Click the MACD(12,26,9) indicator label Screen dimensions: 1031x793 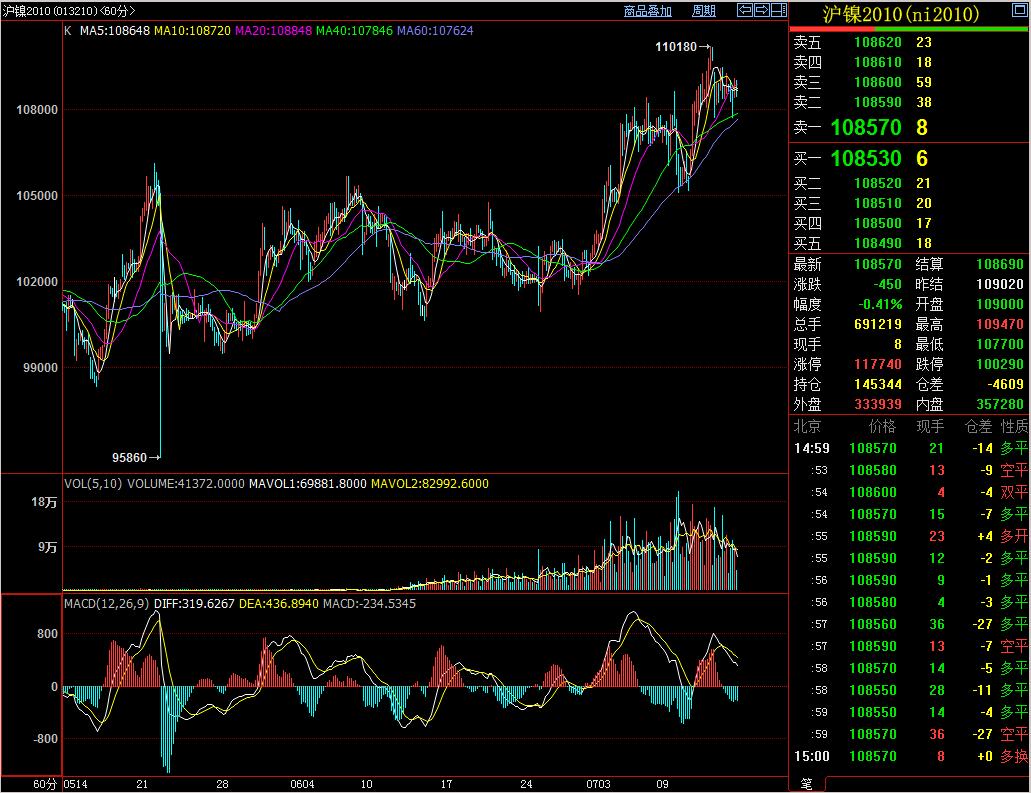tap(107, 604)
